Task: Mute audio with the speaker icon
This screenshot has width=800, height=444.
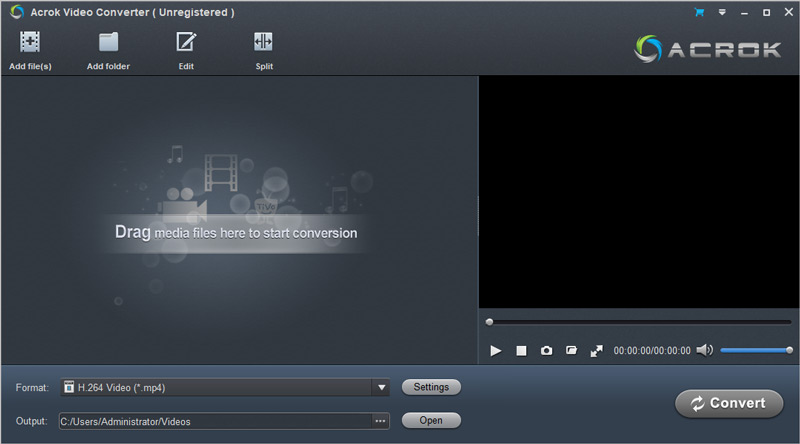Action: 704,350
